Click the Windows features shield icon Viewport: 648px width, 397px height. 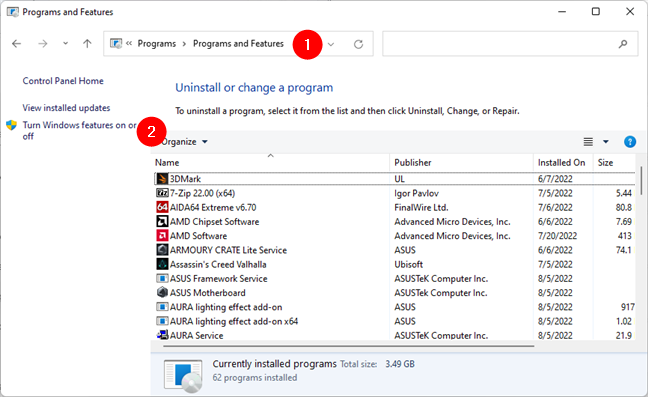click(x=12, y=125)
